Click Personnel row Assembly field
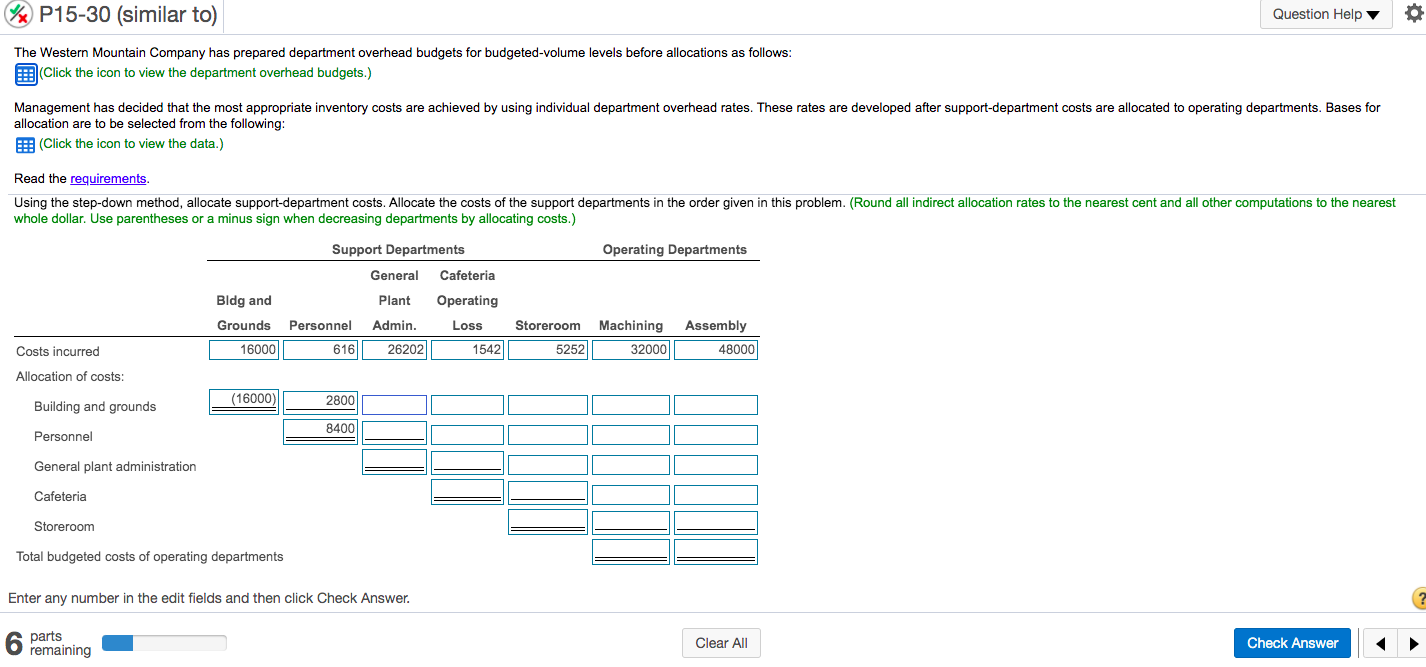Image resolution: width=1426 pixels, height=667 pixels. (716, 435)
